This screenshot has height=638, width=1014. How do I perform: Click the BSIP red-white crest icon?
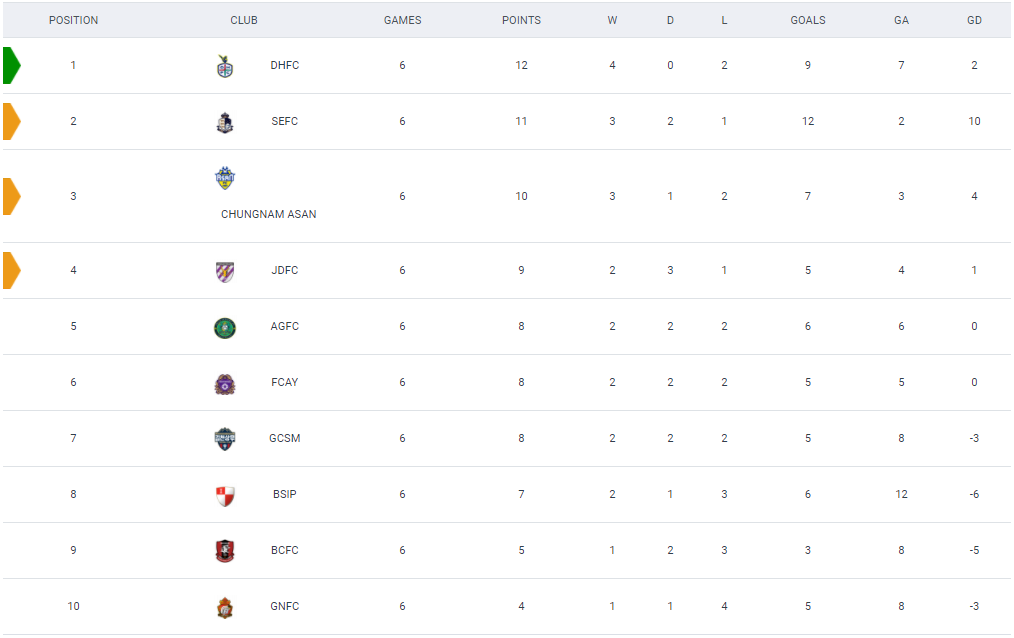(225, 495)
